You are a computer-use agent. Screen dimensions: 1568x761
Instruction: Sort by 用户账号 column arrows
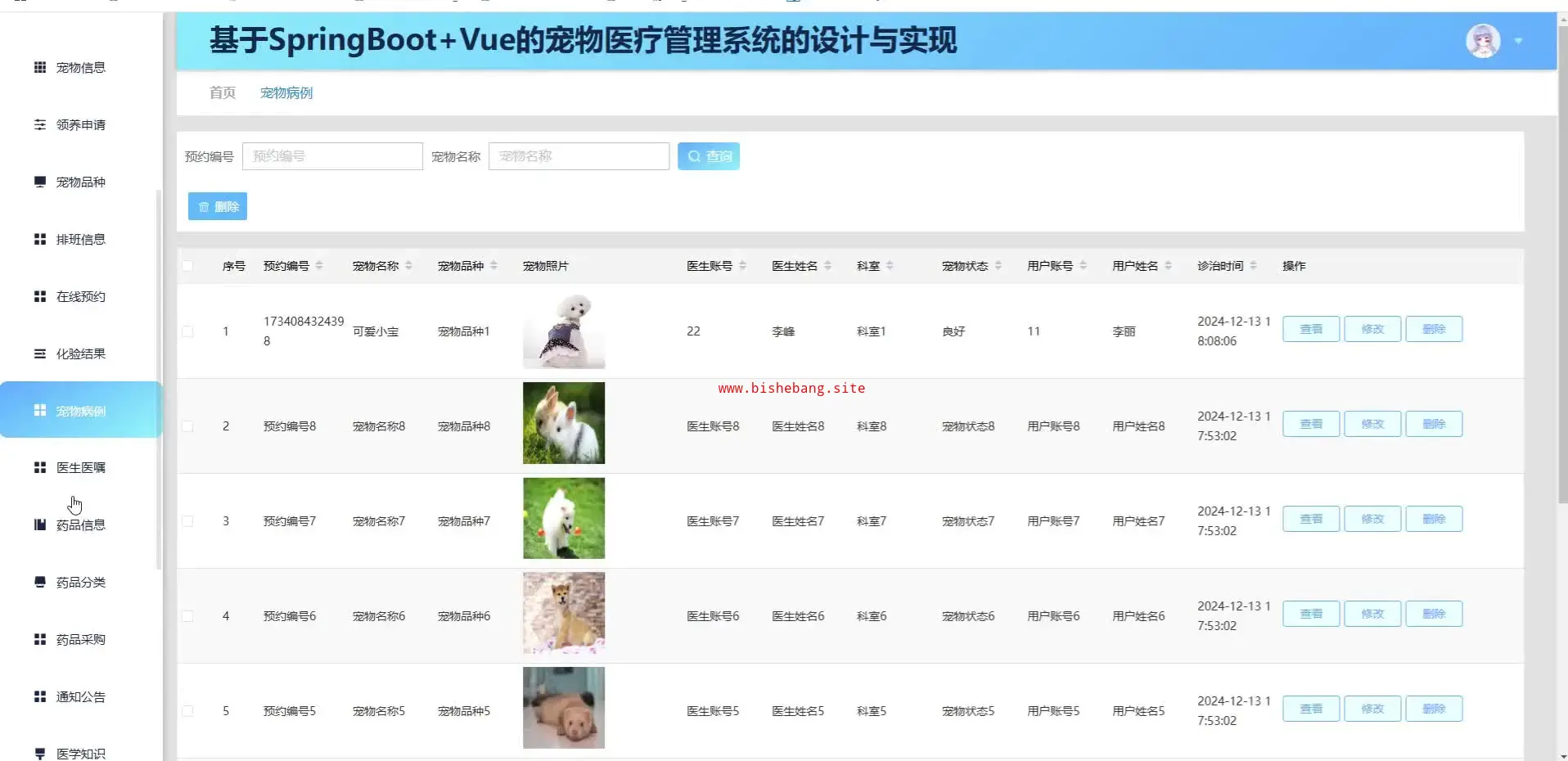pyautogui.click(x=1083, y=265)
